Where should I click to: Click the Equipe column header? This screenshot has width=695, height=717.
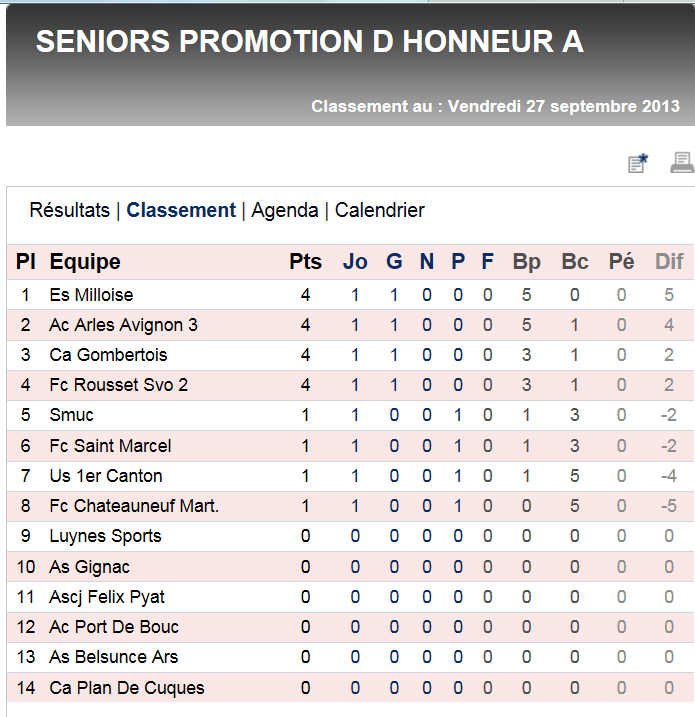click(85, 262)
